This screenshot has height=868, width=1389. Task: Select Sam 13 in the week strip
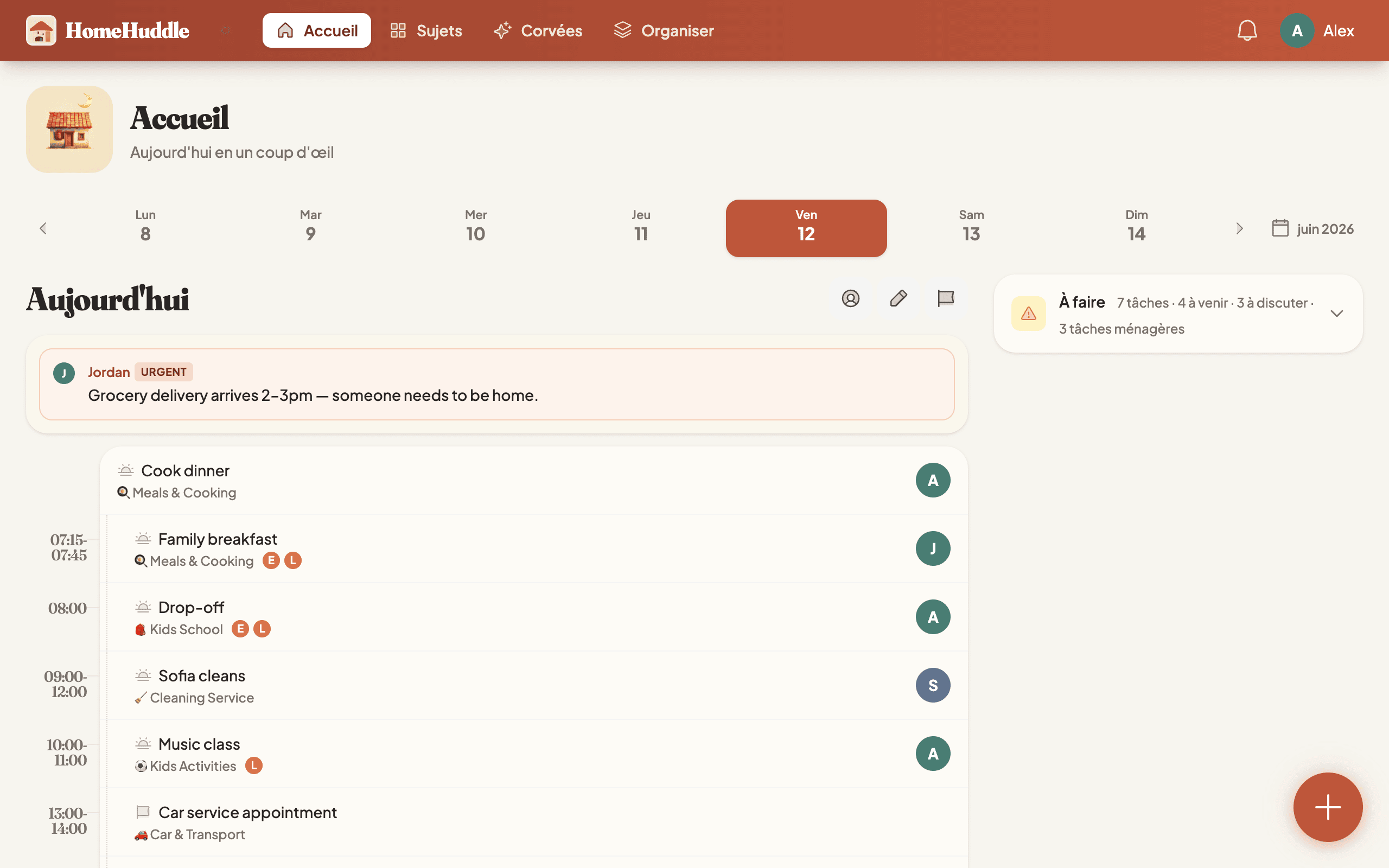972,228
